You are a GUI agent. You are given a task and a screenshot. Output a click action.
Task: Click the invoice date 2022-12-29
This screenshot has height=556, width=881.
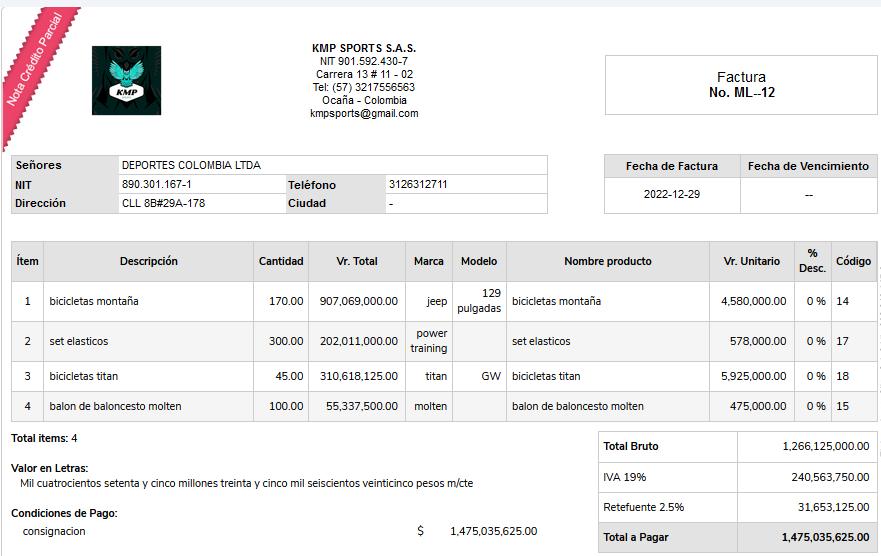click(x=672, y=194)
